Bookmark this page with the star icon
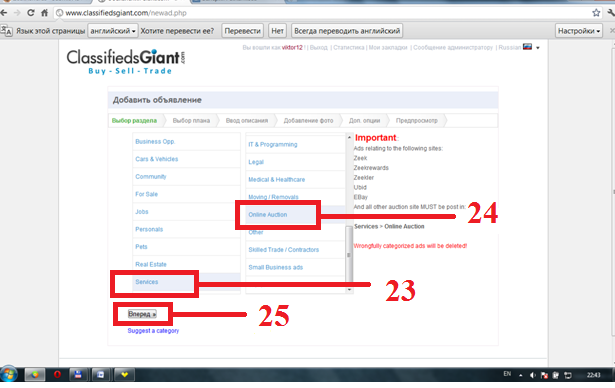Viewport: 615px width, 388px height. pos(596,13)
